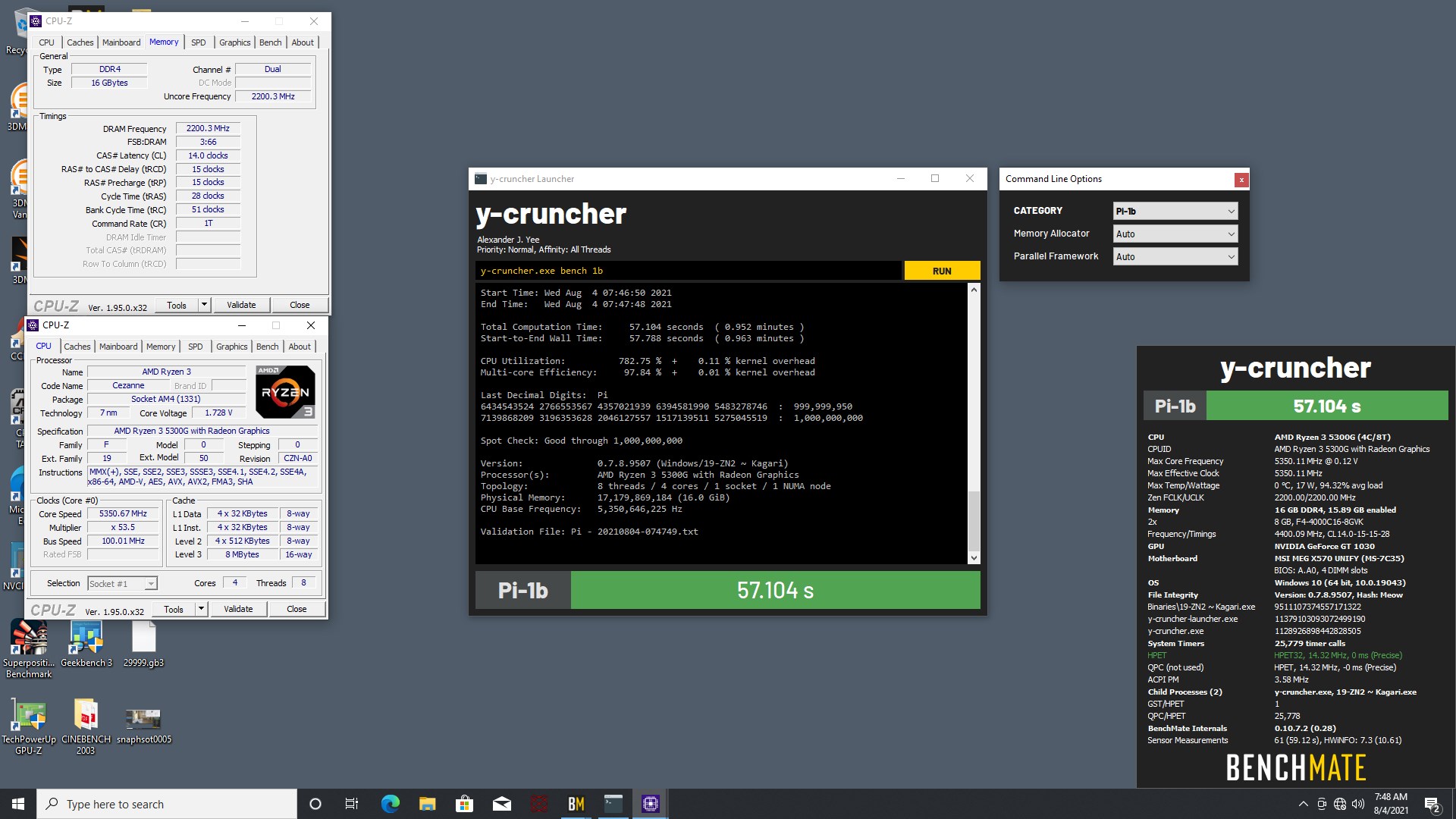Click the DRAM Frequency 2200.3 MHz value
Screen dimensions: 1456x819
pyautogui.click(x=208, y=128)
